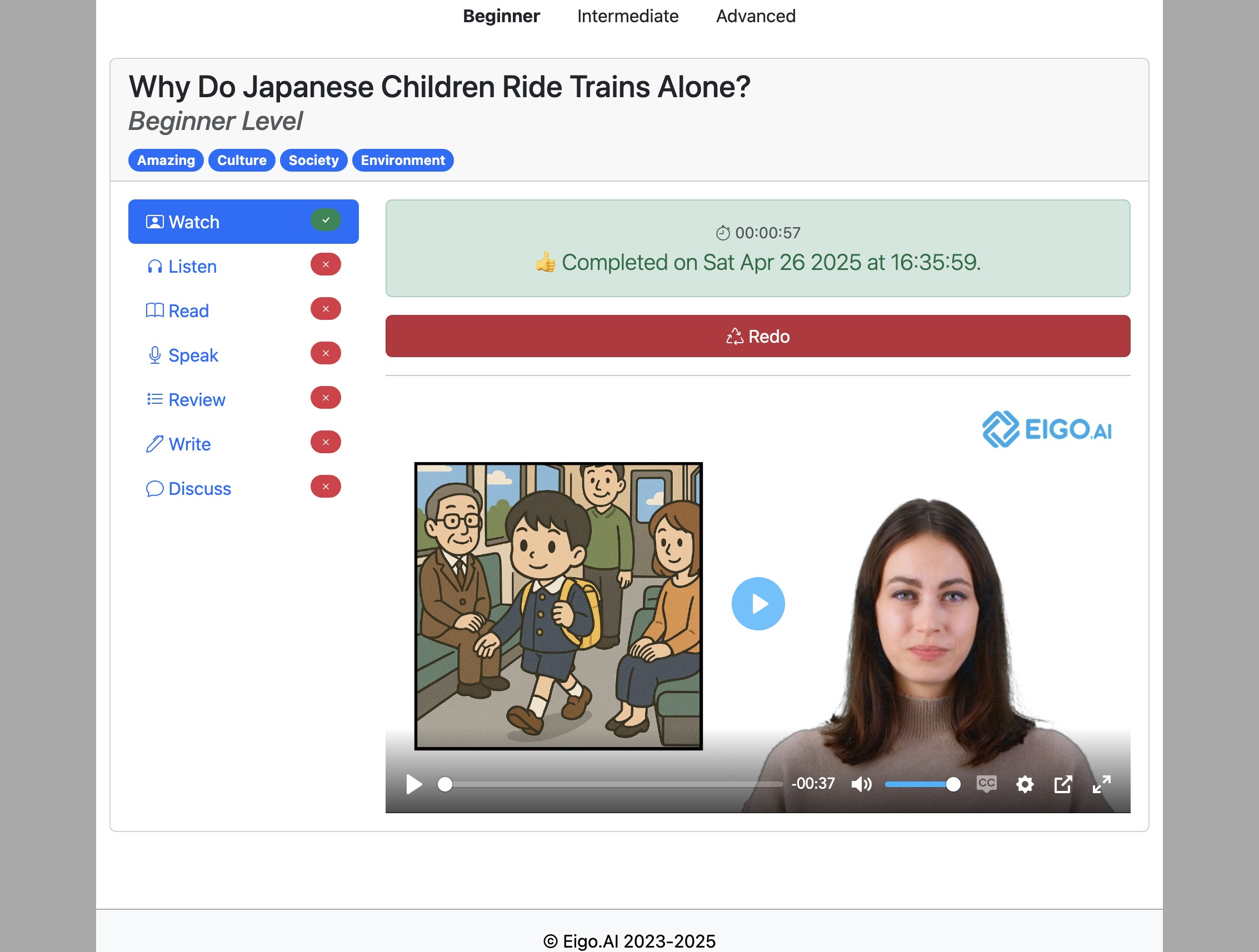Click the train cartoon illustration in the video

tap(558, 606)
